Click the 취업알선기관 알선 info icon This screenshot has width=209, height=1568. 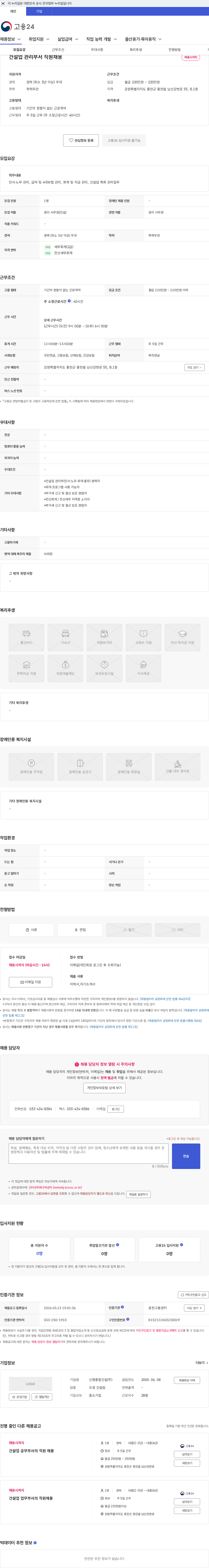[x=118, y=1245]
